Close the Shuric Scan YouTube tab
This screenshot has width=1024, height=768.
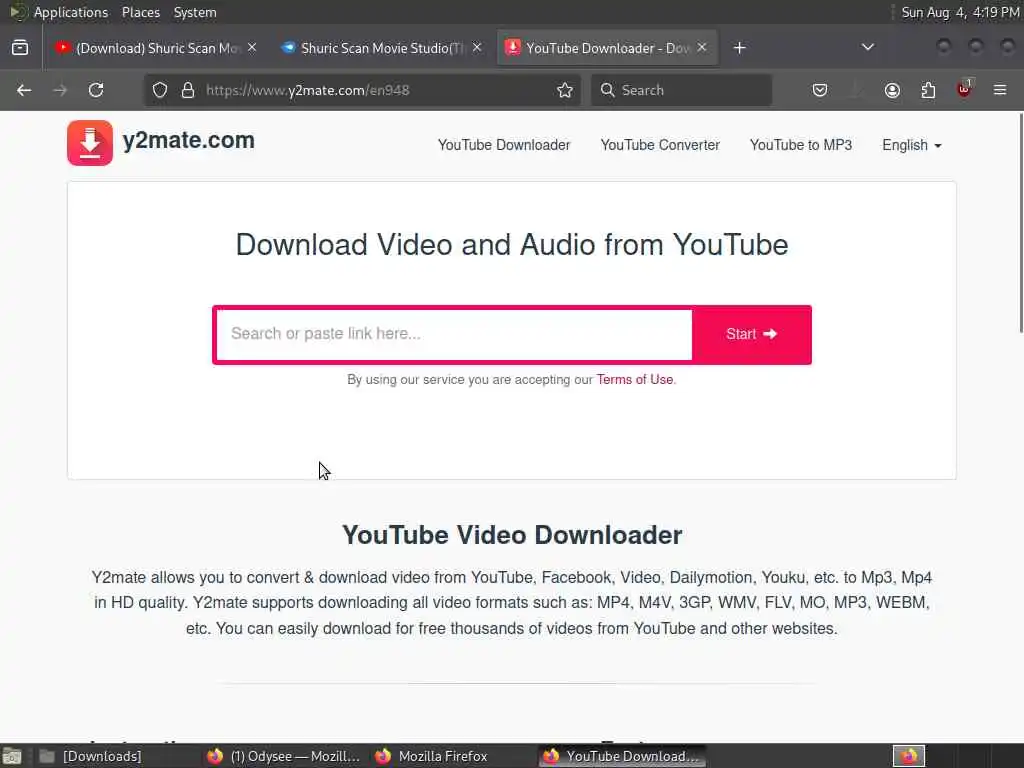click(252, 48)
